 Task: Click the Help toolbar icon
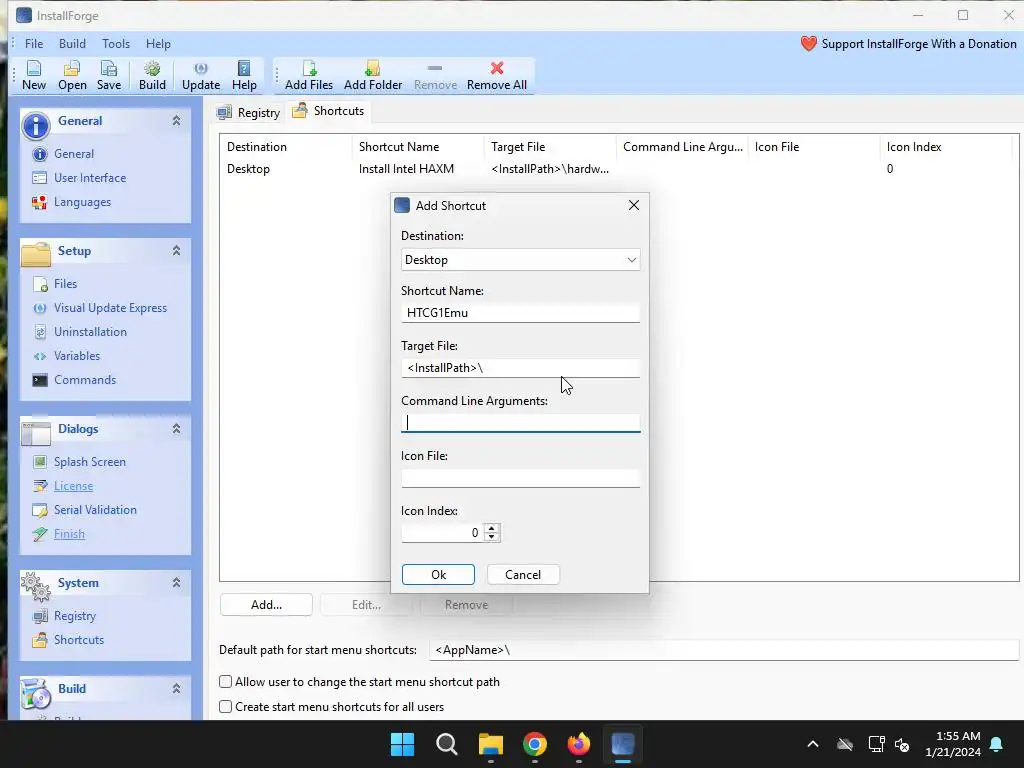pyautogui.click(x=244, y=76)
